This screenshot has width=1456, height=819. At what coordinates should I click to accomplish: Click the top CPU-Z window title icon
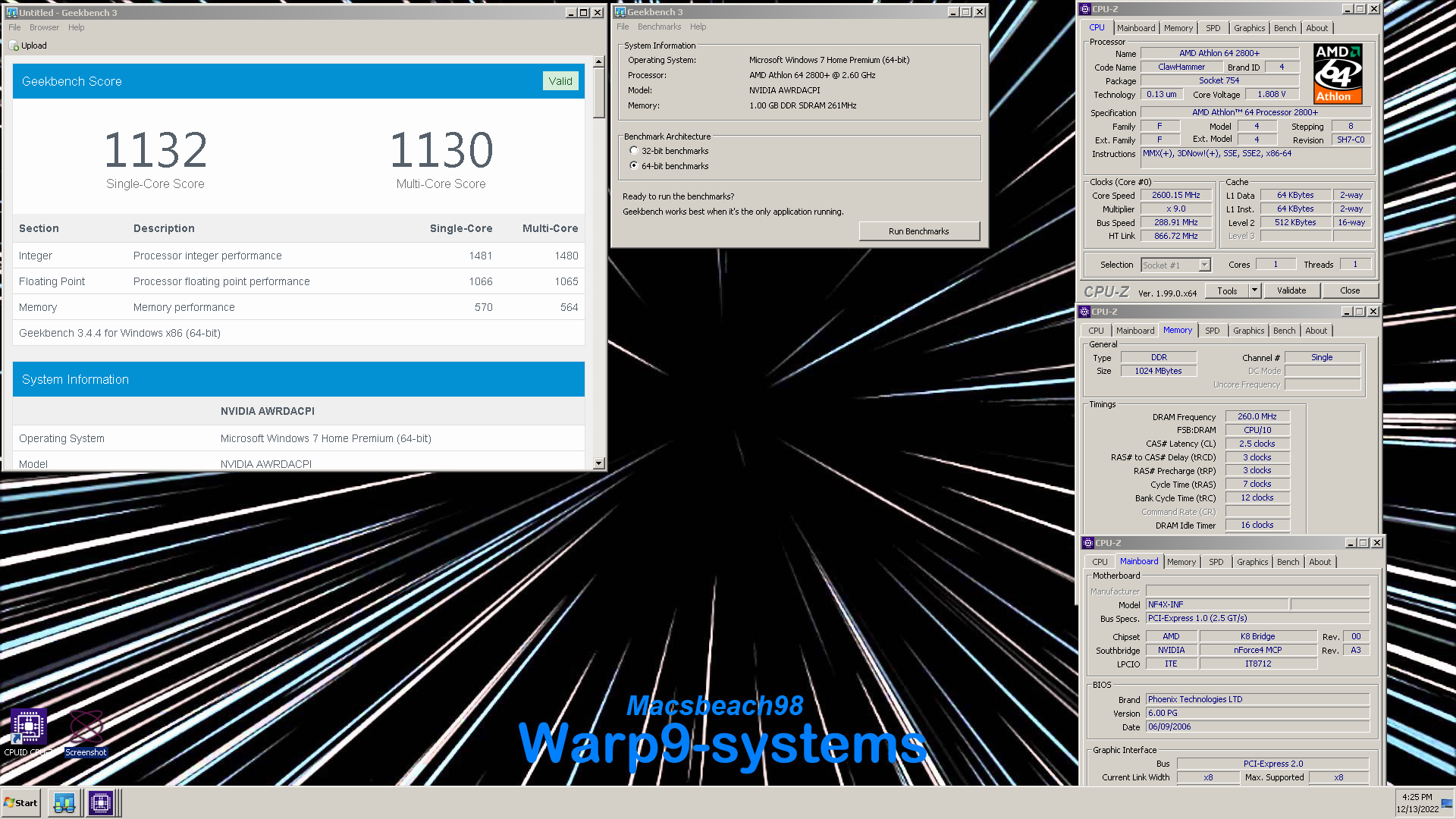tap(1085, 9)
